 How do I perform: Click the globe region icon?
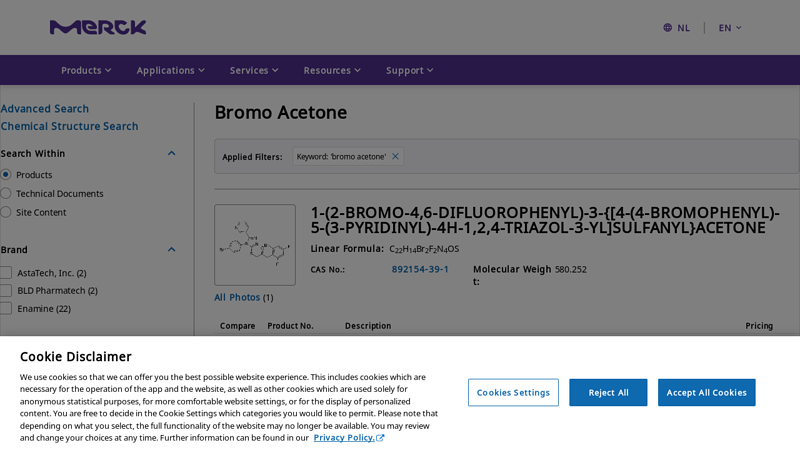coord(667,28)
